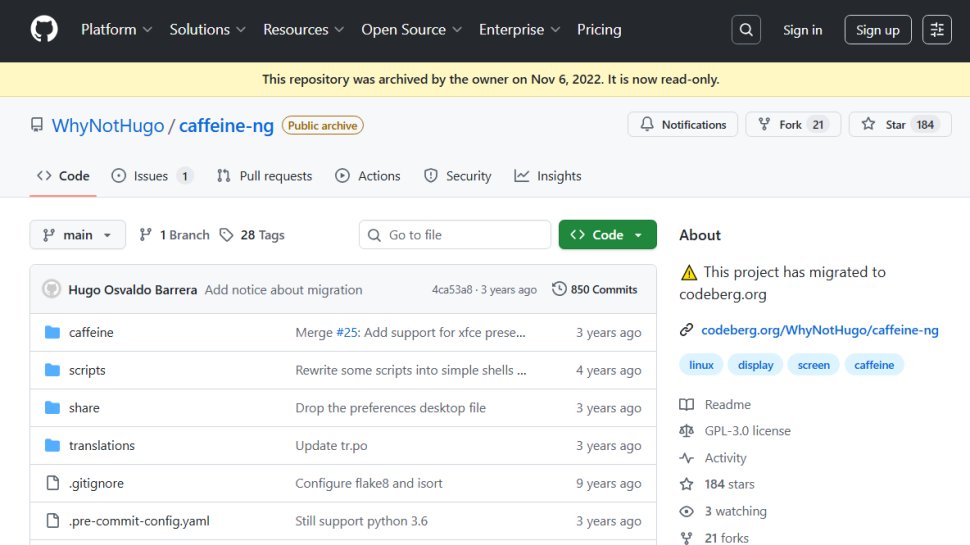This screenshot has width=970, height=545.
Task: Expand the Platform menu
Action: (x=116, y=30)
